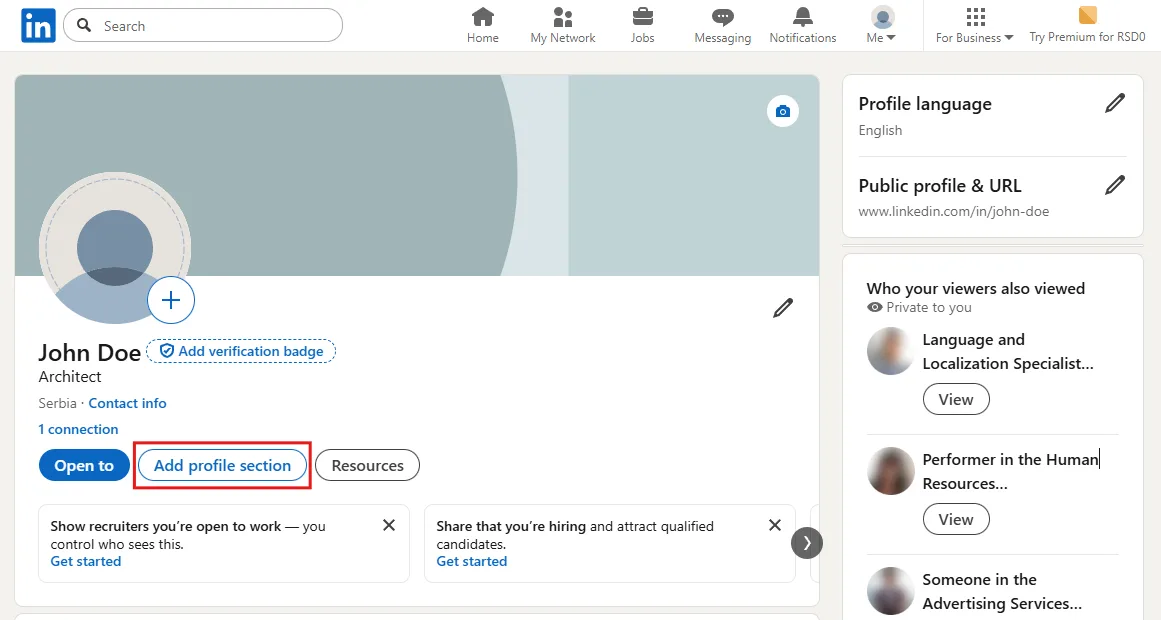Select the My Network icon
This screenshot has height=620, width=1161.
[x=562, y=18]
